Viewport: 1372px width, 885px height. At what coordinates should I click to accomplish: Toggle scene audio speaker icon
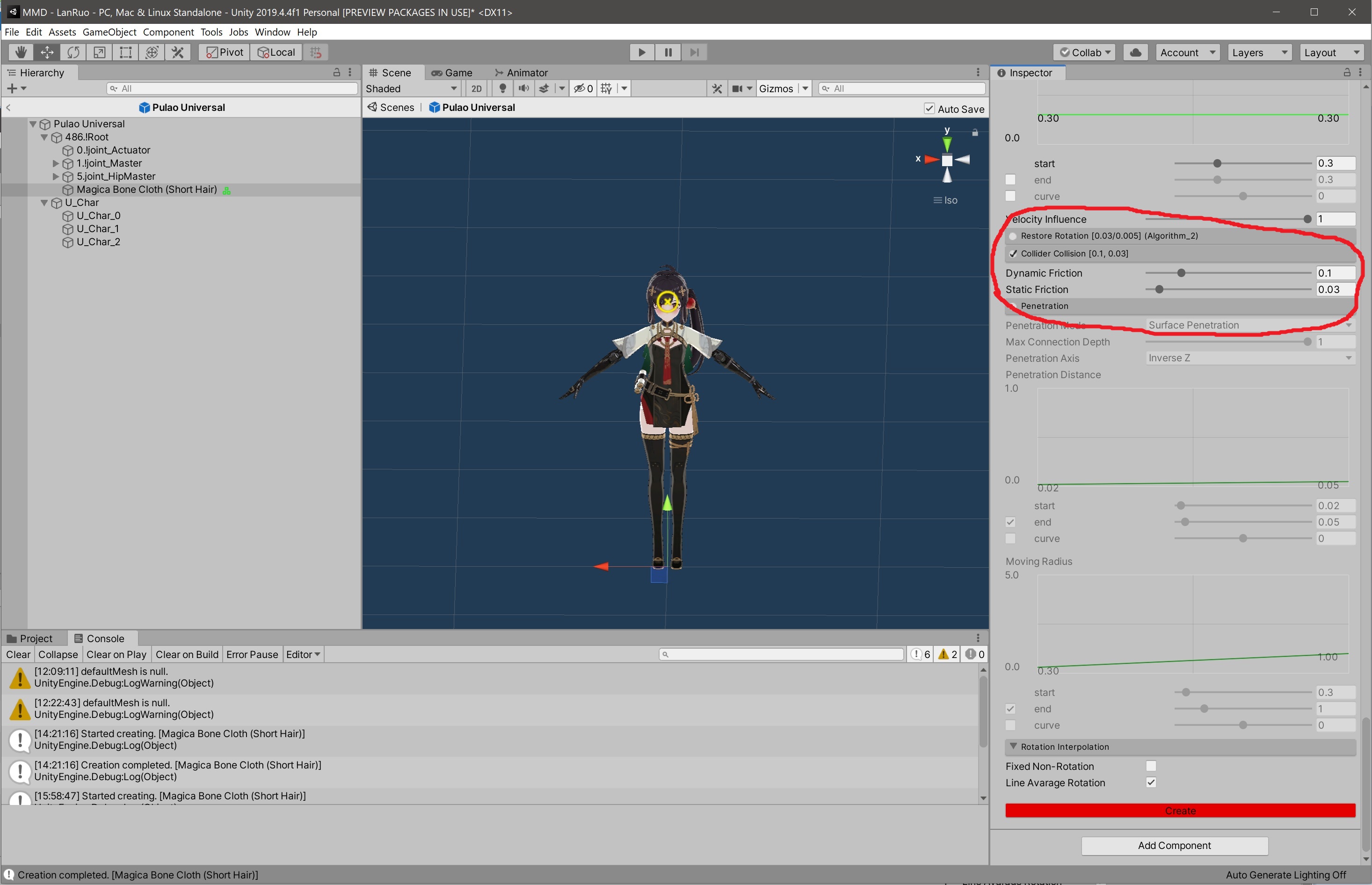pos(523,88)
